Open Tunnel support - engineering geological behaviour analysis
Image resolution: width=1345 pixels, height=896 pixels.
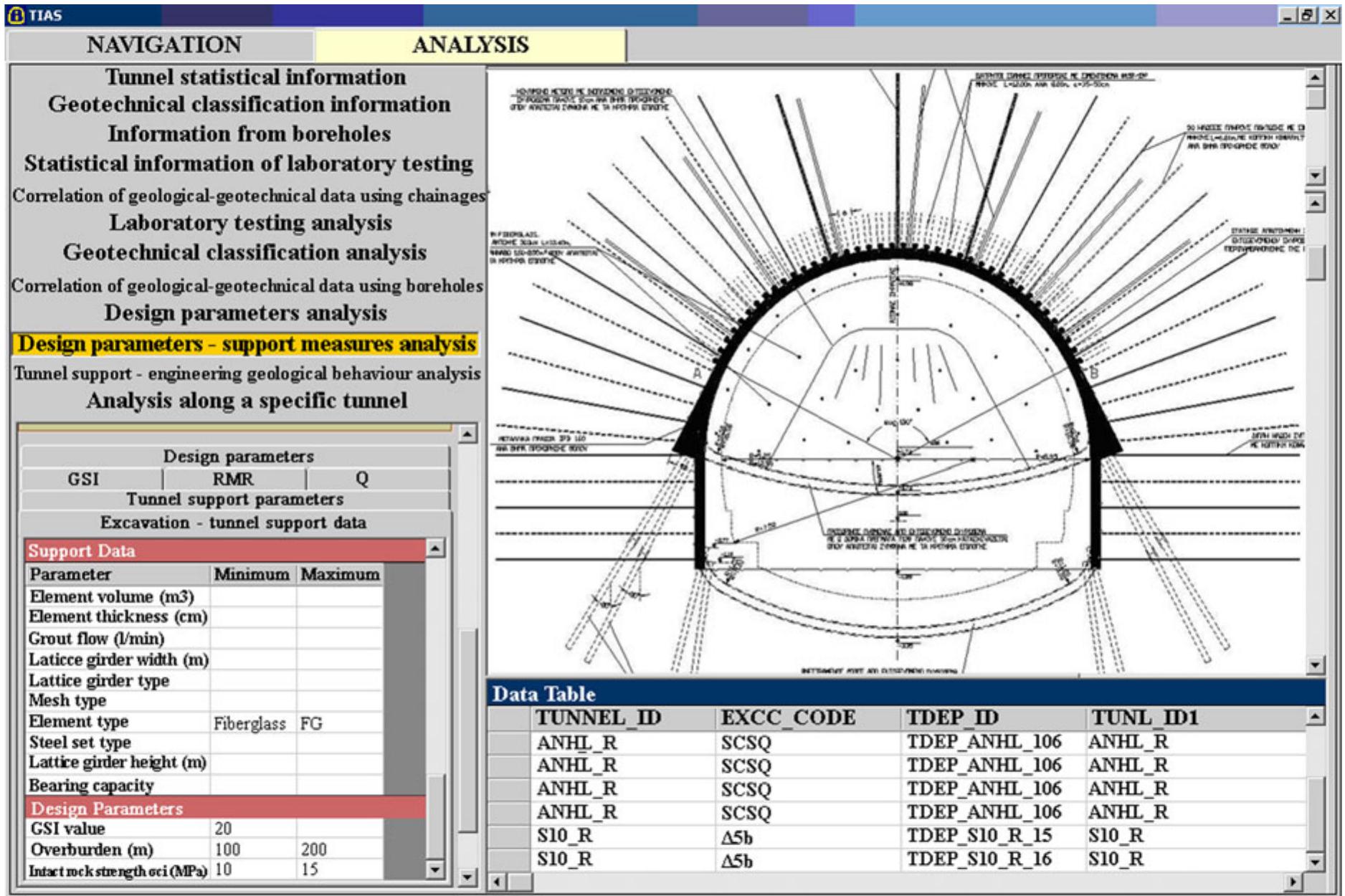point(247,373)
